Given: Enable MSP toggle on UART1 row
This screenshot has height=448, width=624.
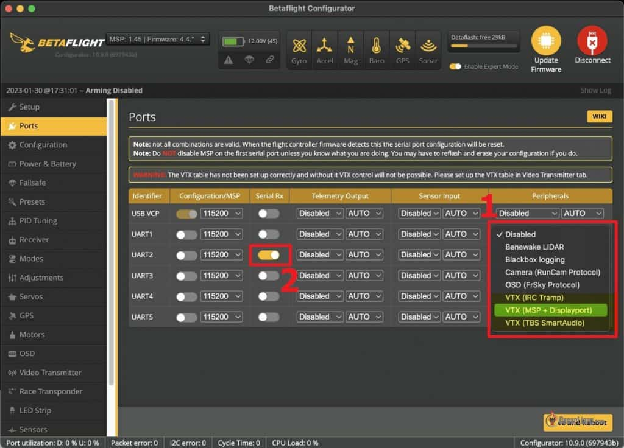Looking at the screenshot, I should pos(187,235).
